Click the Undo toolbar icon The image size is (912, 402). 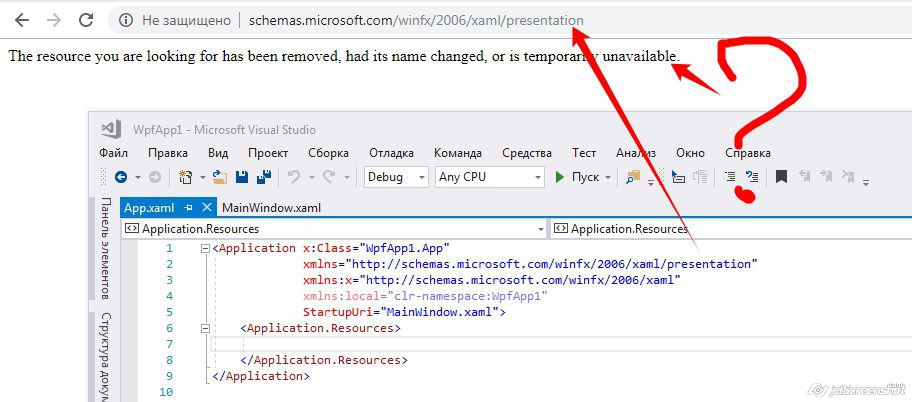pyautogui.click(x=294, y=177)
